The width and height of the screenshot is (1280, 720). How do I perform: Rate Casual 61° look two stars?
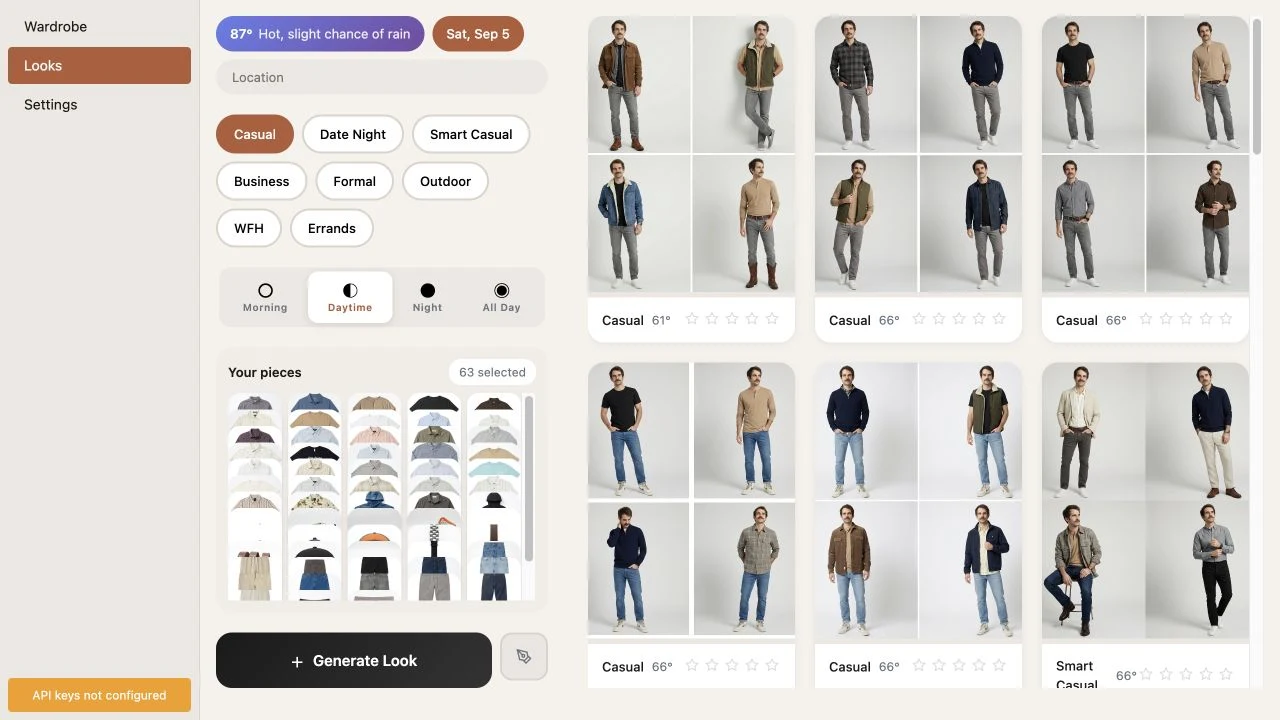712,319
